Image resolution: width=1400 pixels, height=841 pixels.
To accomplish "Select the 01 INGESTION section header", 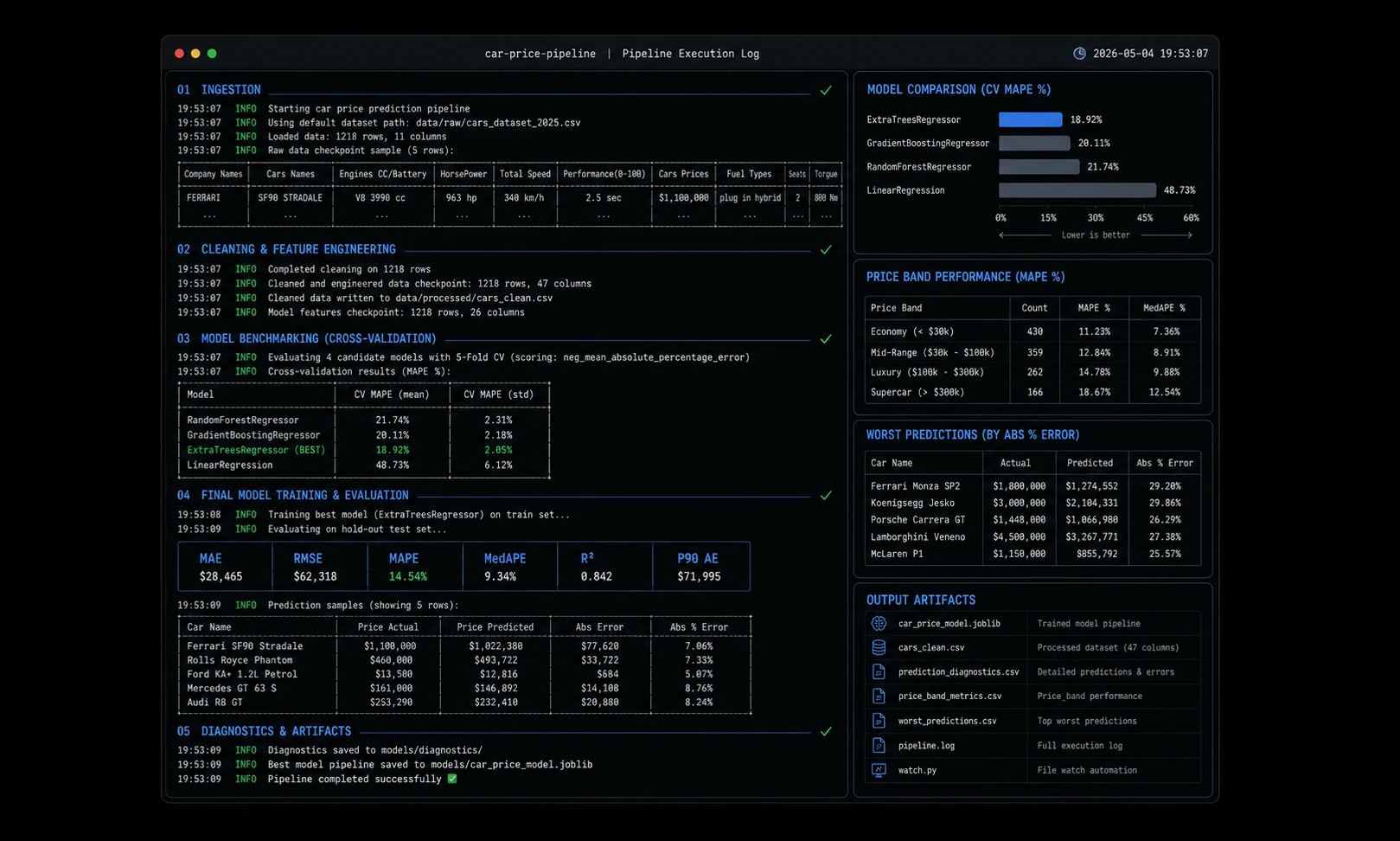I will [219, 90].
